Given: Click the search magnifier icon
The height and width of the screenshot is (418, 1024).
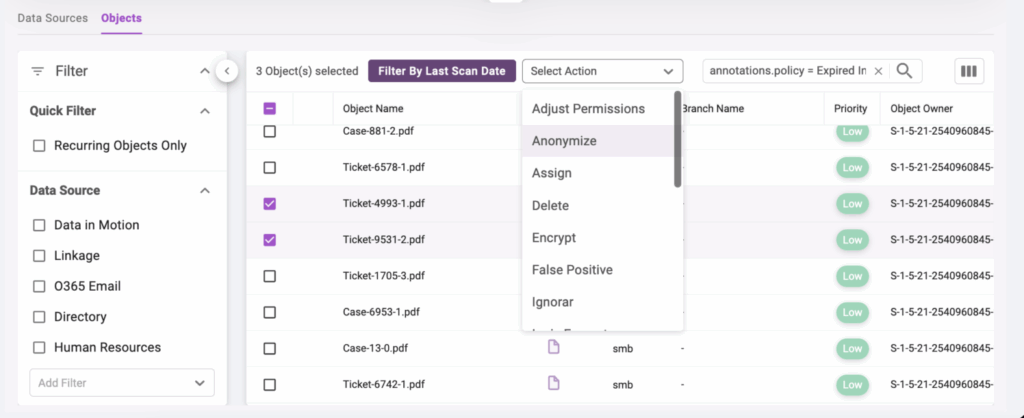Looking at the screenshot, I should 904,71.
